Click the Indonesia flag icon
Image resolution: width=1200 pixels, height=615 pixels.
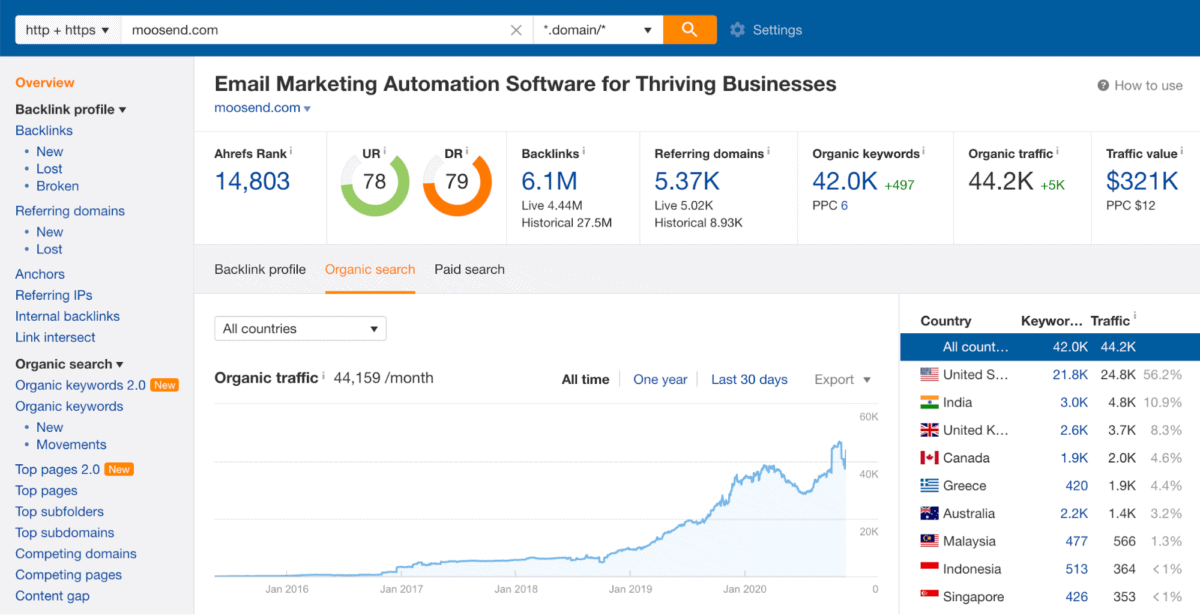(x=929, y=569)
